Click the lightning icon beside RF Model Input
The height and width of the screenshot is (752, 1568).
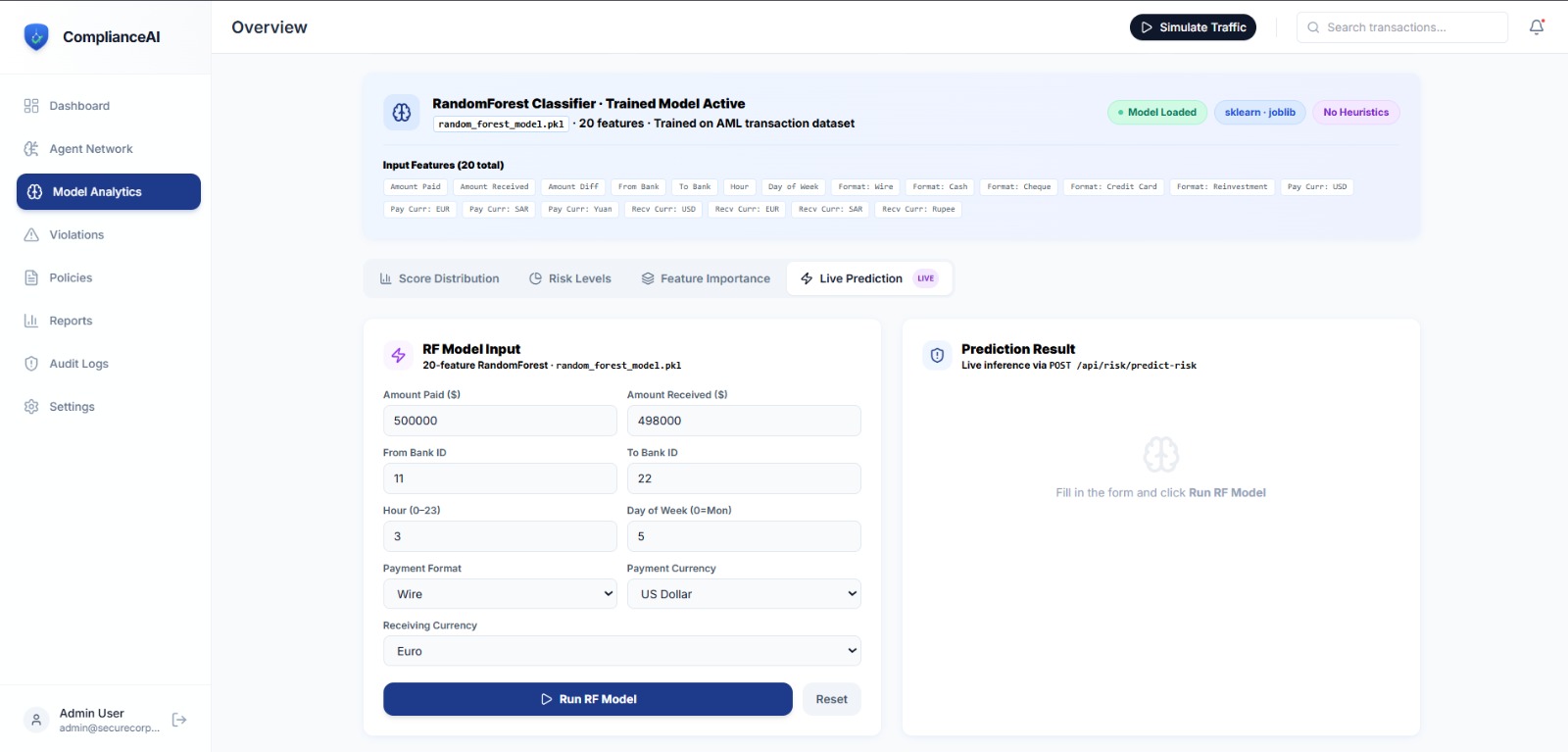pos(399,356)
